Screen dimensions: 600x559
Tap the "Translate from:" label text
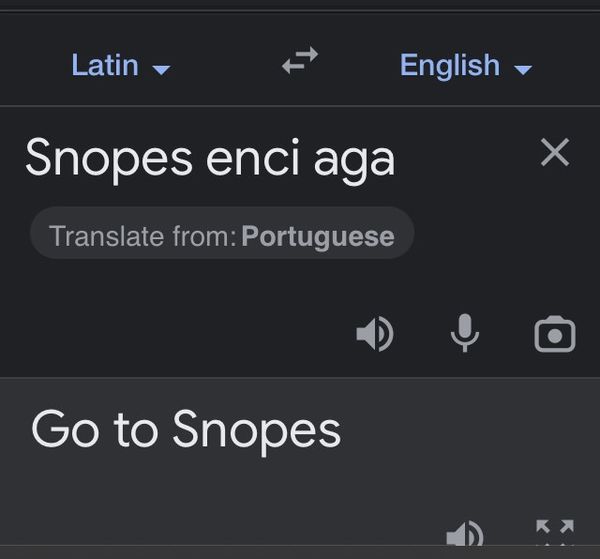pos(143,236)
